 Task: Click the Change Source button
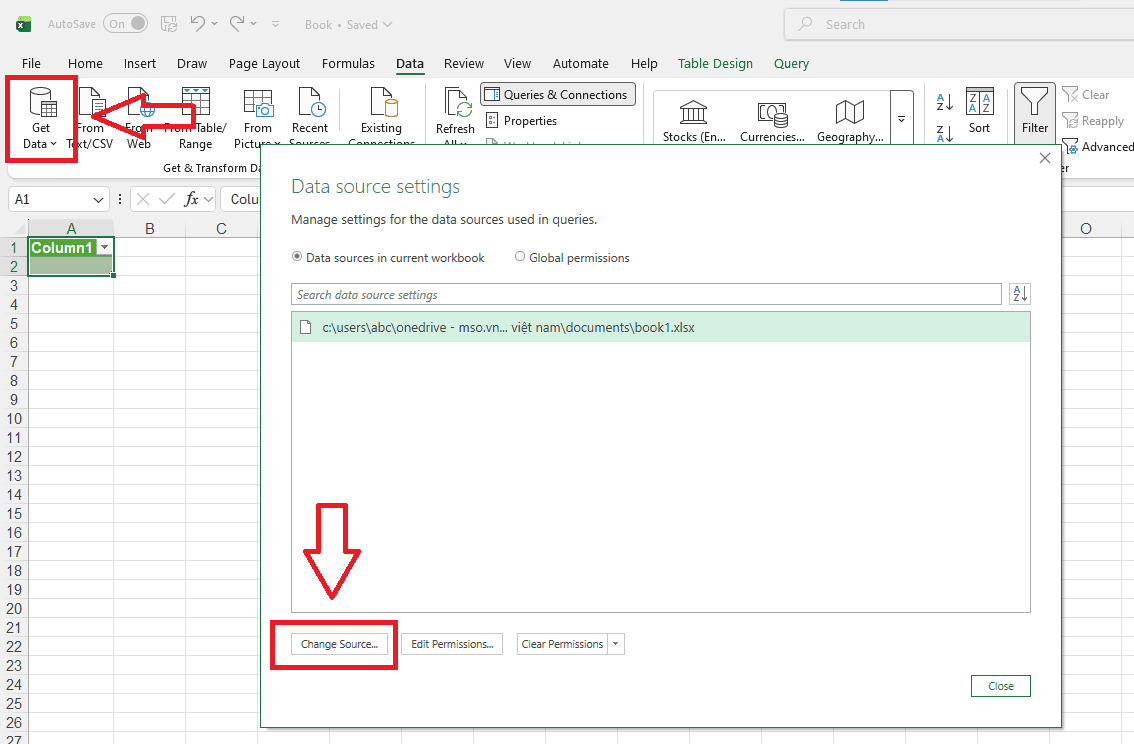pyautogui.click(x=339, y=643)
